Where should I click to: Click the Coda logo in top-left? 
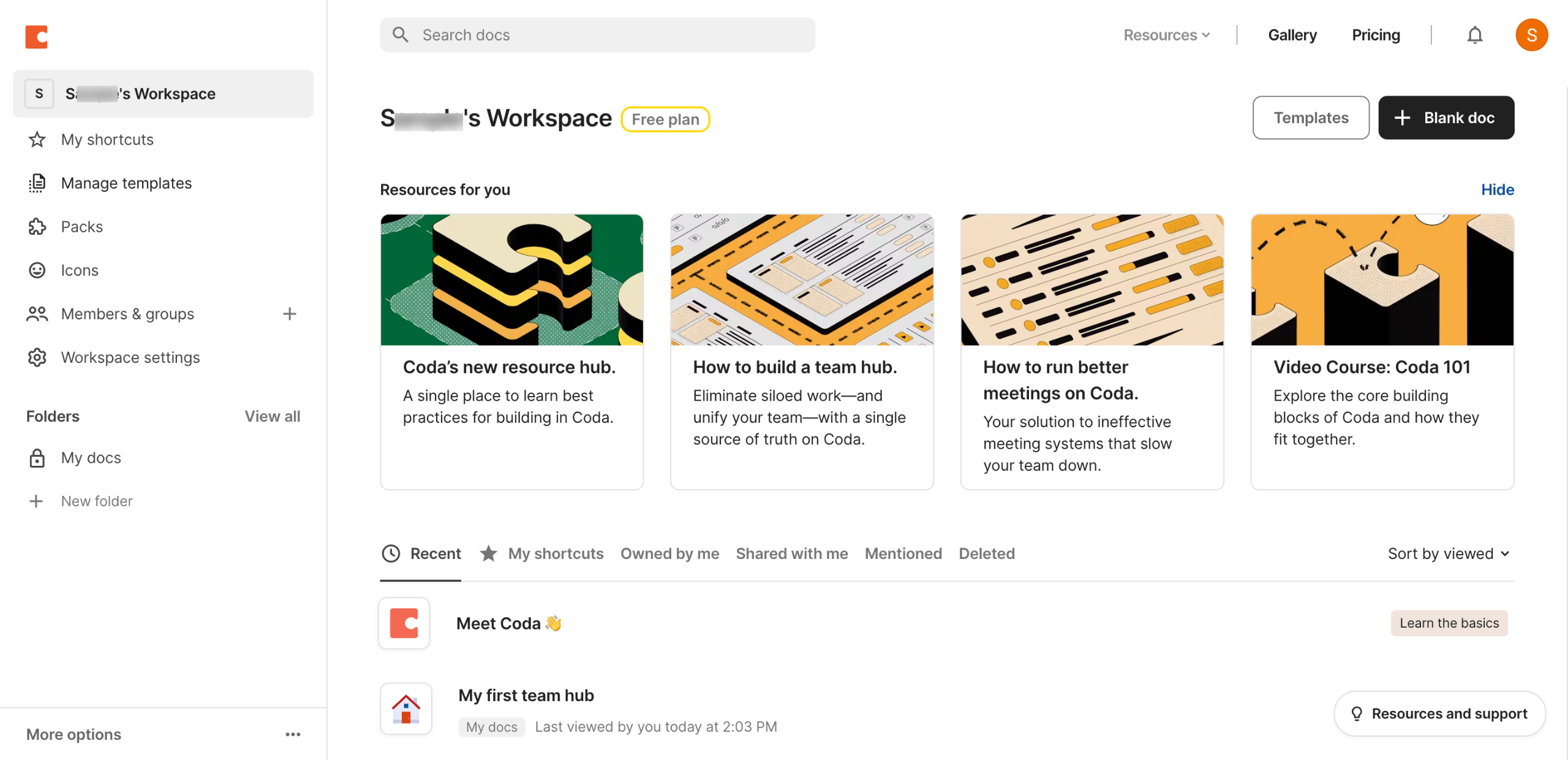tap(36, 36)
